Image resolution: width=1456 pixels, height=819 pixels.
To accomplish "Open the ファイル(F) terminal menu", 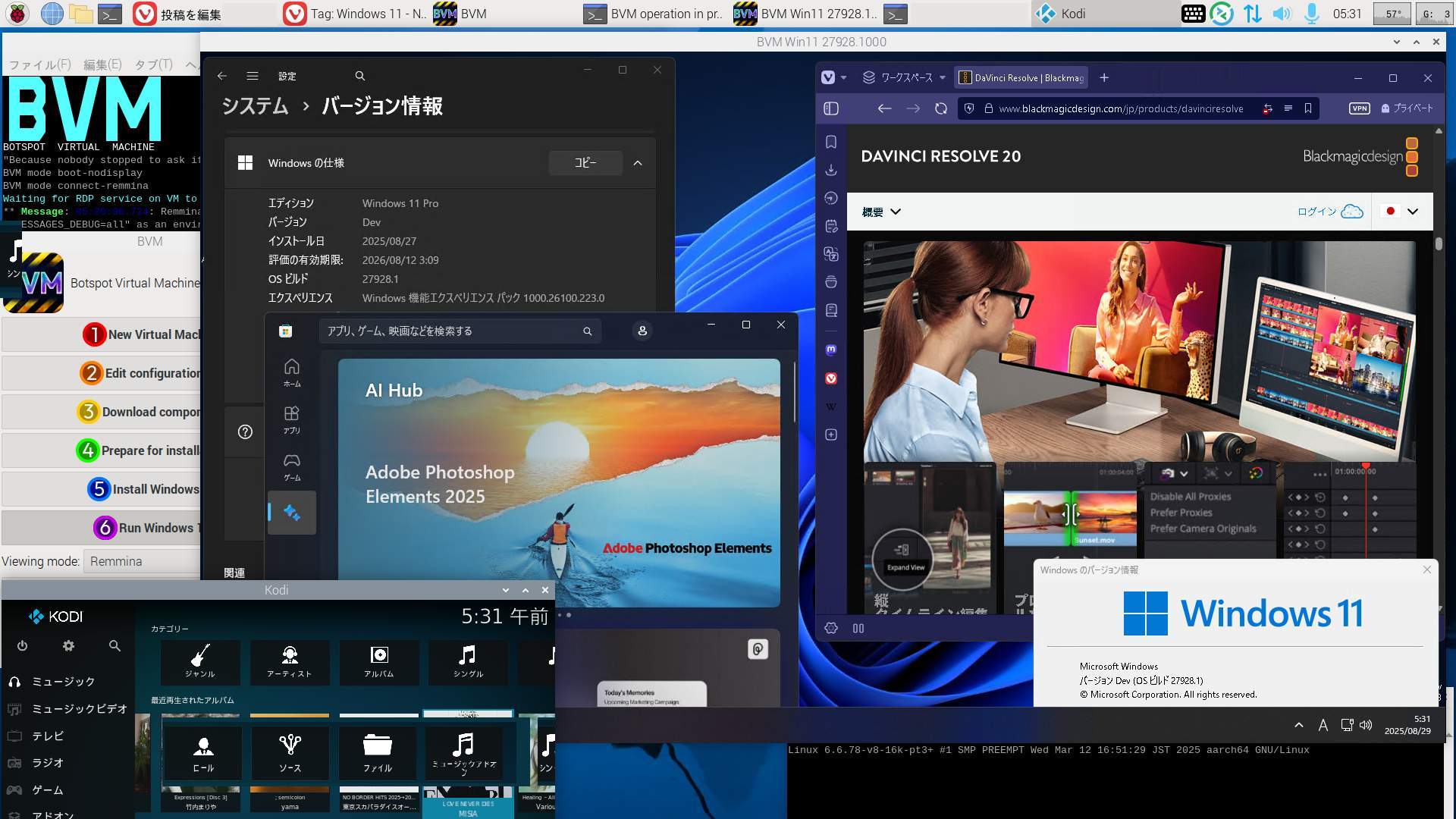I will (x=39, y=64).
